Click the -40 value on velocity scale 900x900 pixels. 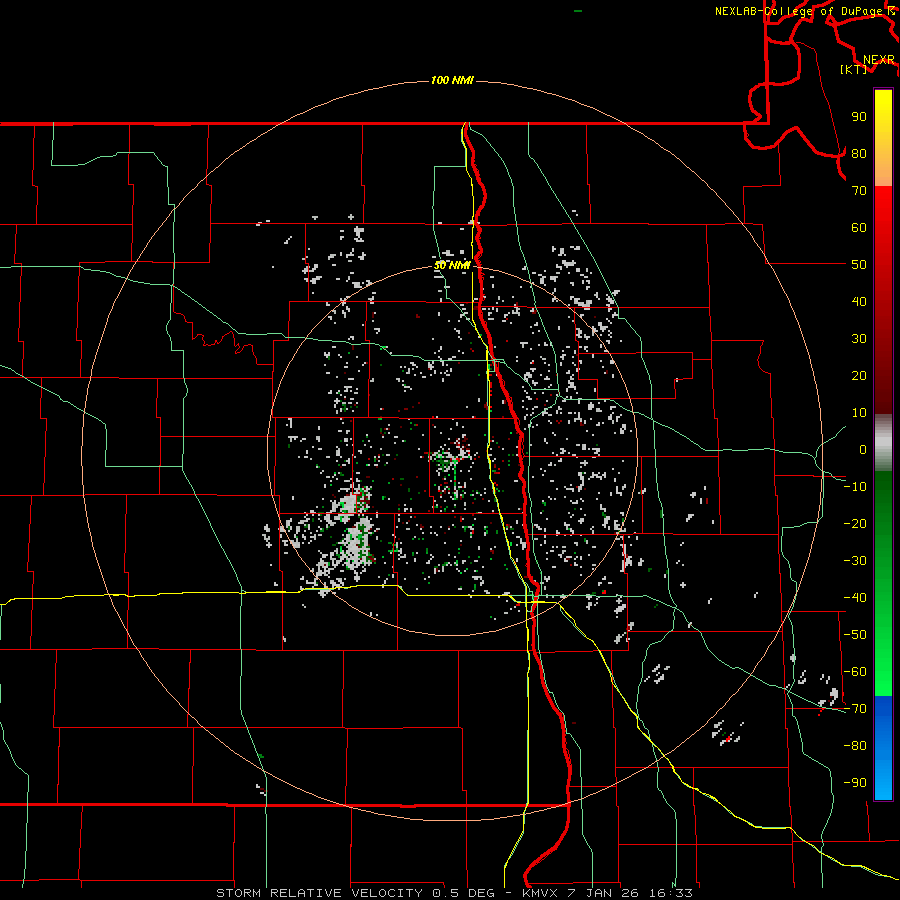click(x=855, y=598)
